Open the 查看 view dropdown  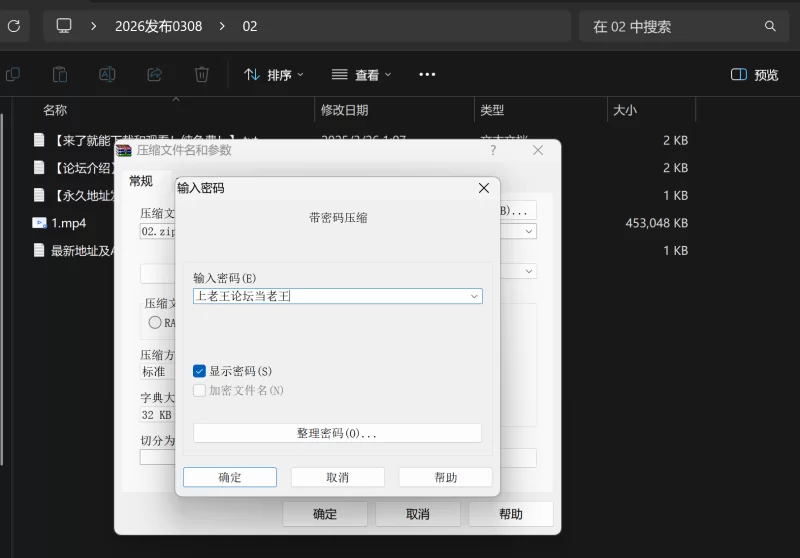tap(361, 74)
